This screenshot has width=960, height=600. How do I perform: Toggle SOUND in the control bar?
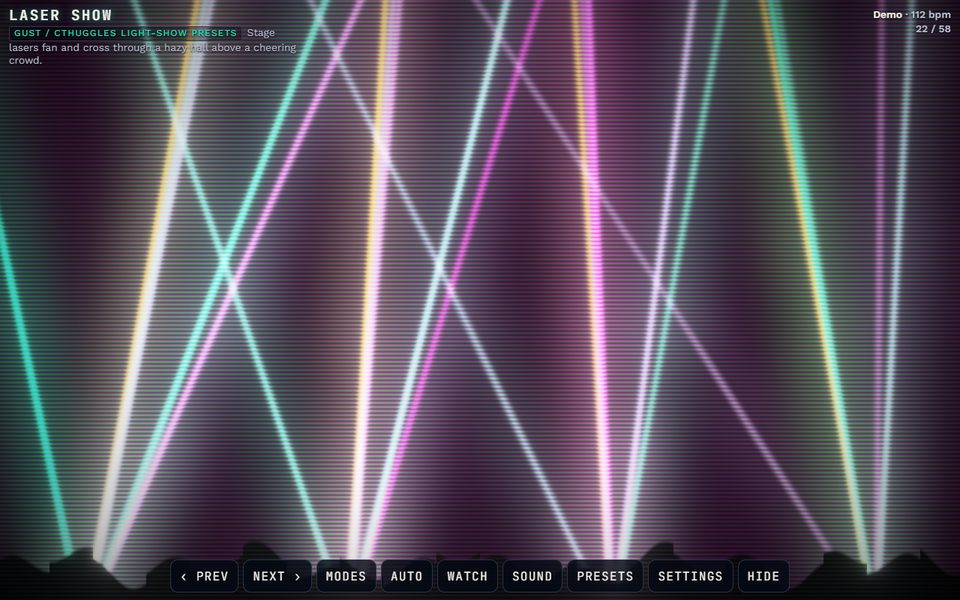(x=532, y=576)
